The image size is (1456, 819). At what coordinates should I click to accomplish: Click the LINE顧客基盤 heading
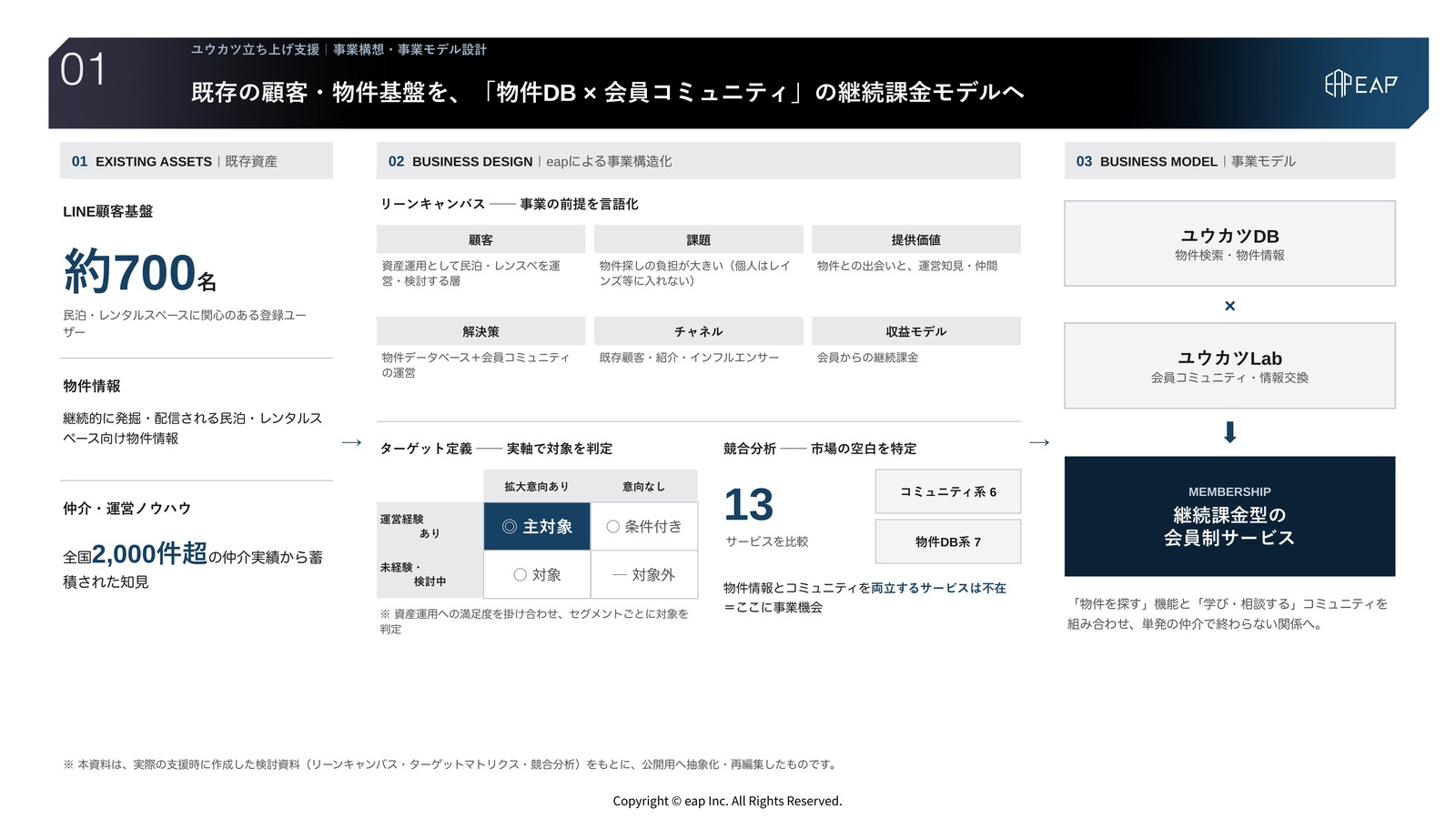(108, 211)
